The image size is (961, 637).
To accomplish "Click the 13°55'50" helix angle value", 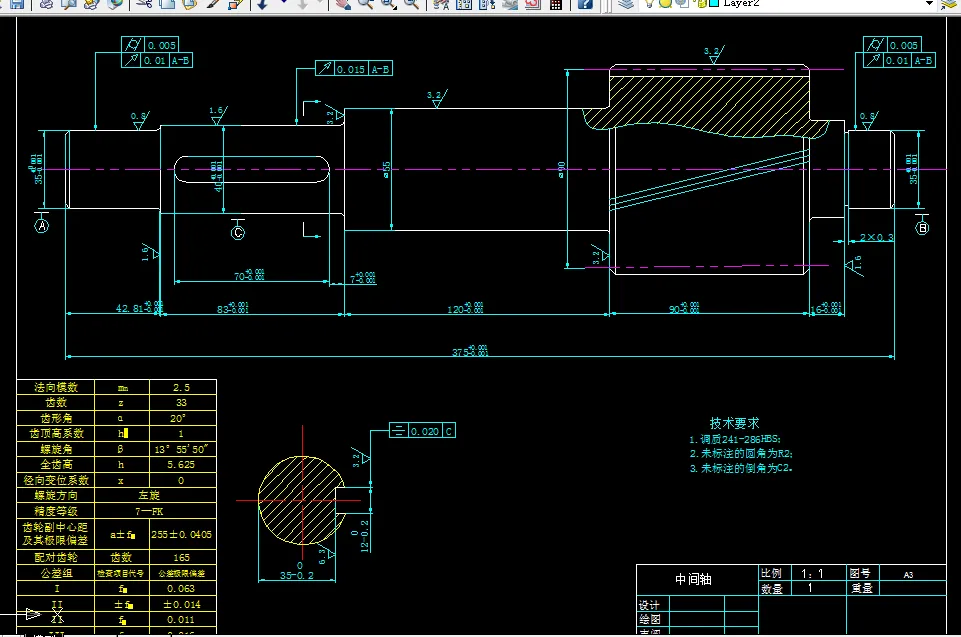I will (181, 449).
